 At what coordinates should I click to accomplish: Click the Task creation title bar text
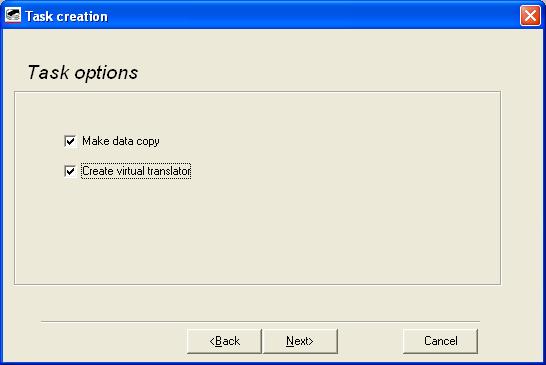pos(67,16)
